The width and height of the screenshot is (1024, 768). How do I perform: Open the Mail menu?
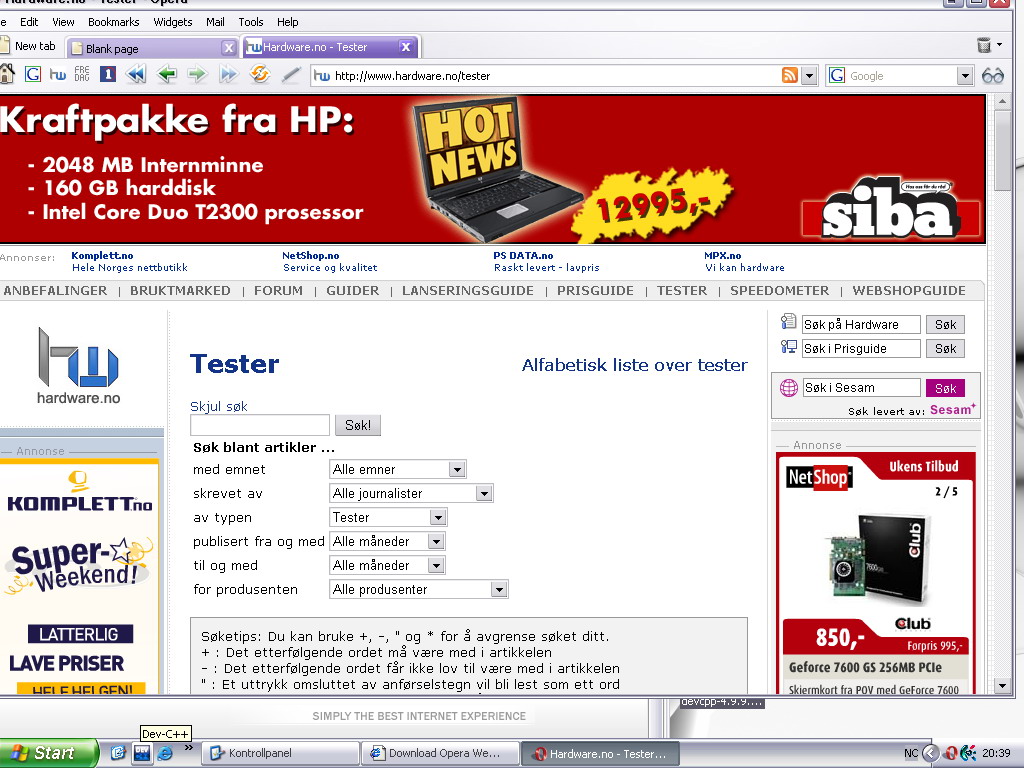point(216,22)
